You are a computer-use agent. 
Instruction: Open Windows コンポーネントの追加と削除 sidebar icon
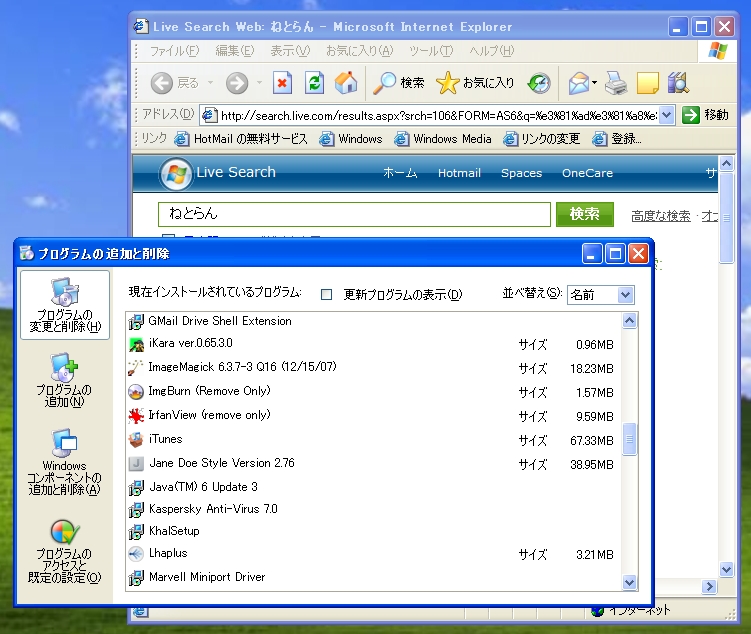(x=65, y=462)
